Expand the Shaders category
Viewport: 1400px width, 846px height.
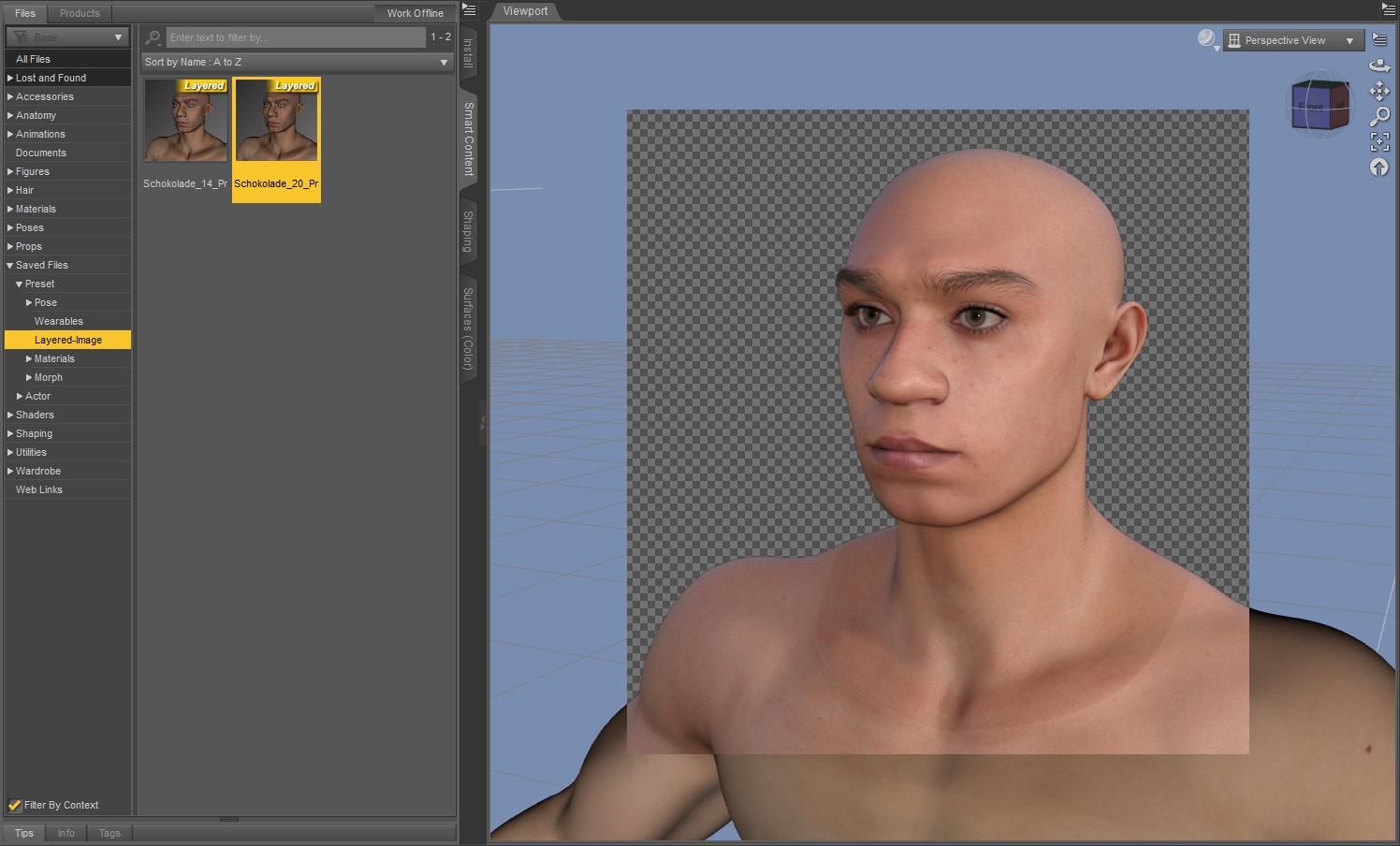pos(10,415)
